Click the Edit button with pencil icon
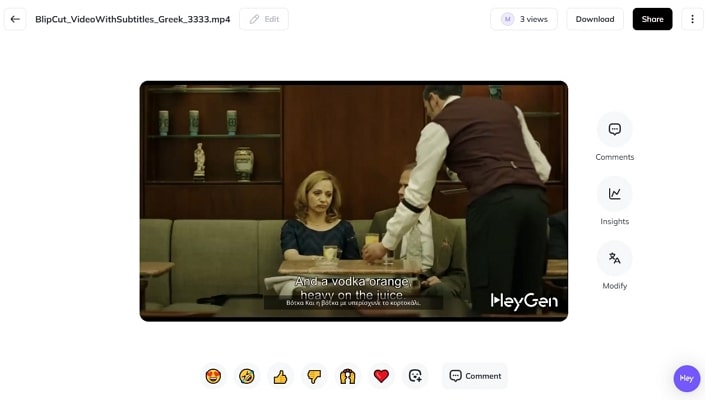705x400 pixels. [x=264, y=19]
